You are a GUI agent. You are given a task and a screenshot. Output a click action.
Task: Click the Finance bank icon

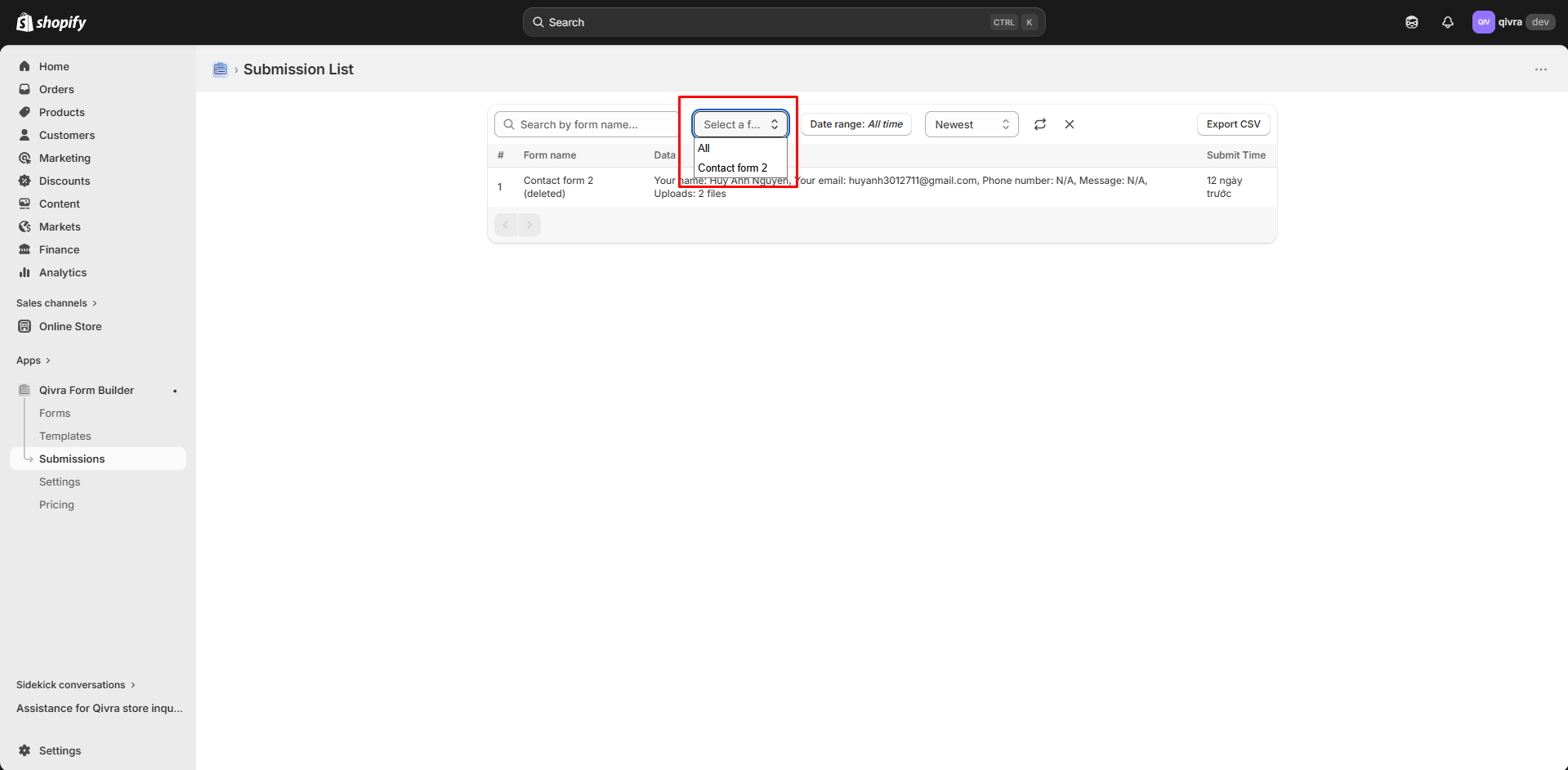tap(25, 249)
